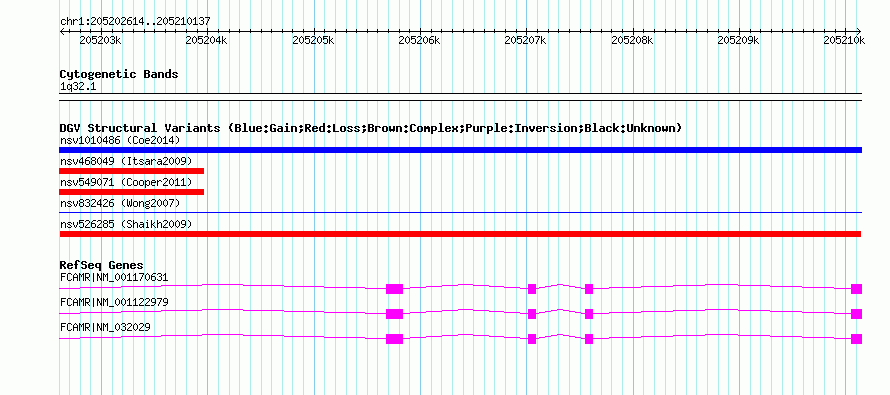Click the 205209k ruler label
The image size is (890, 395).
pos(738,40)
